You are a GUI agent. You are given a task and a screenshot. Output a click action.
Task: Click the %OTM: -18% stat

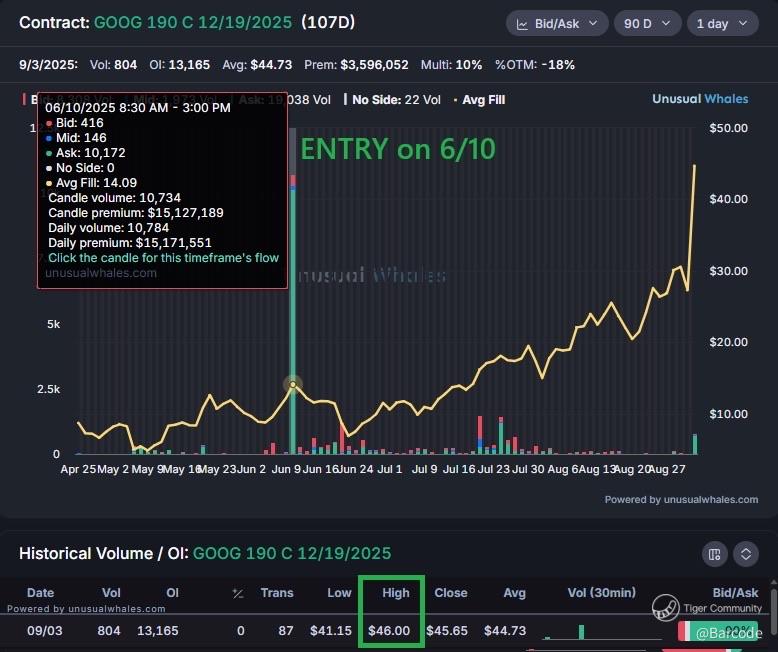click(x=535, y=65)
